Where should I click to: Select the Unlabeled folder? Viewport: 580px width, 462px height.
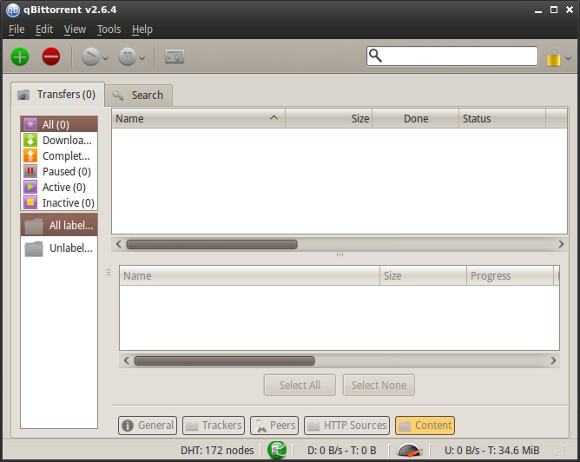click(x=59, y=248)
